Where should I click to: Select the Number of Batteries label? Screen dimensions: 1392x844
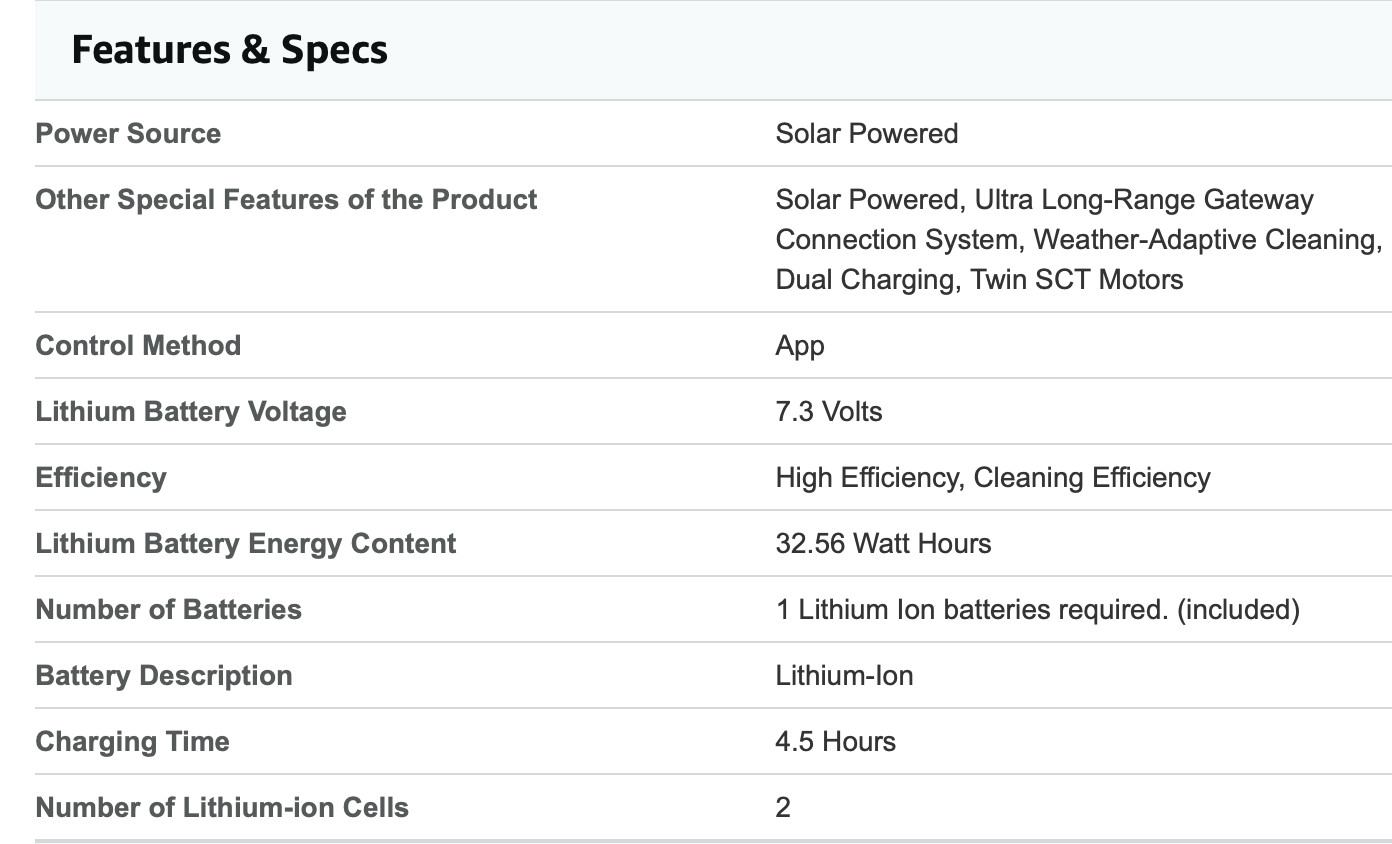(168, 609)
